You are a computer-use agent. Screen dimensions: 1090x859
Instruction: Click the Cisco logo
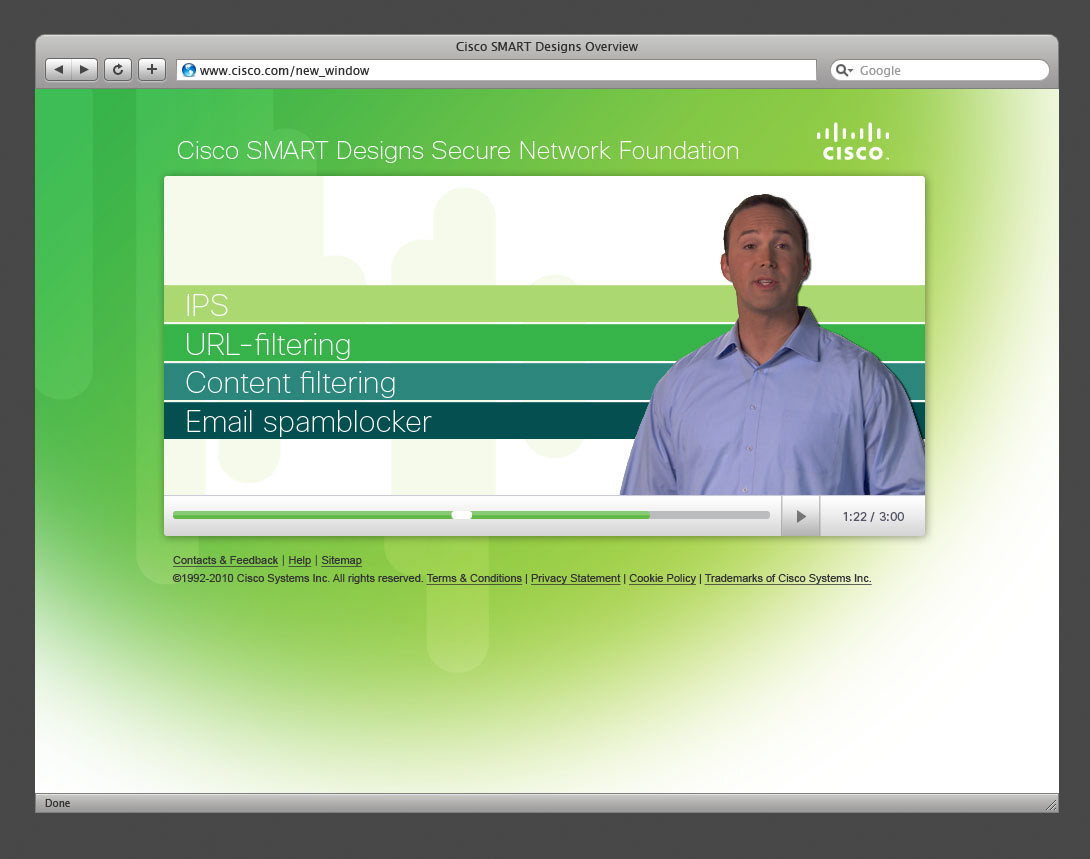[853, 142]
